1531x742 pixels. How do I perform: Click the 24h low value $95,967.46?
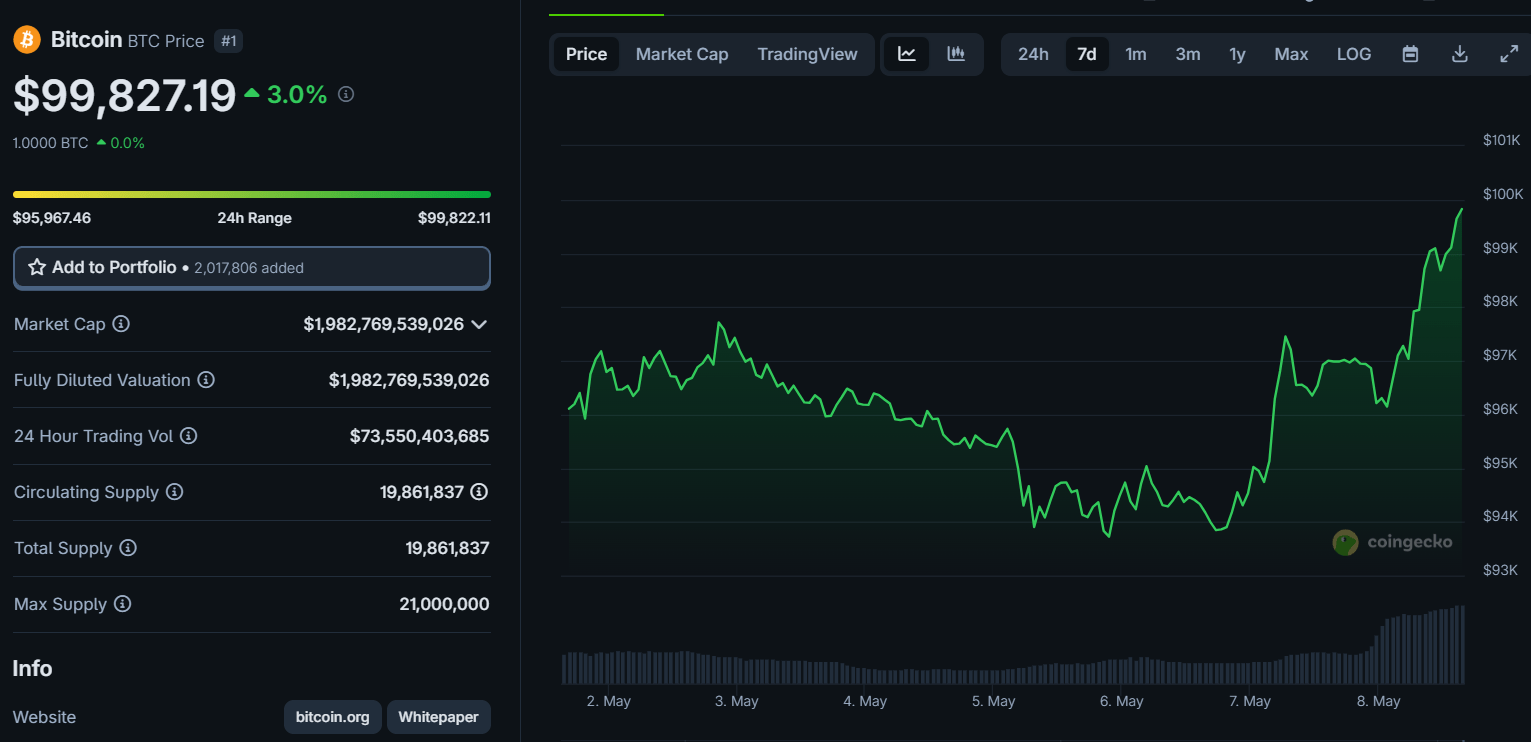pyautogui.click(x=52, y=218)
